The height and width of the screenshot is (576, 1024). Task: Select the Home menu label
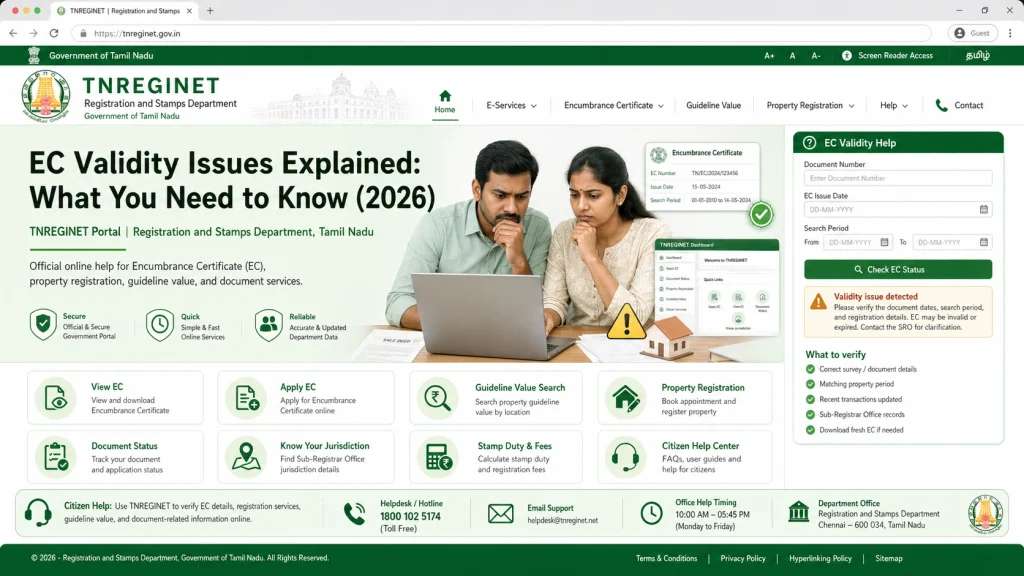tap(445, 110)
